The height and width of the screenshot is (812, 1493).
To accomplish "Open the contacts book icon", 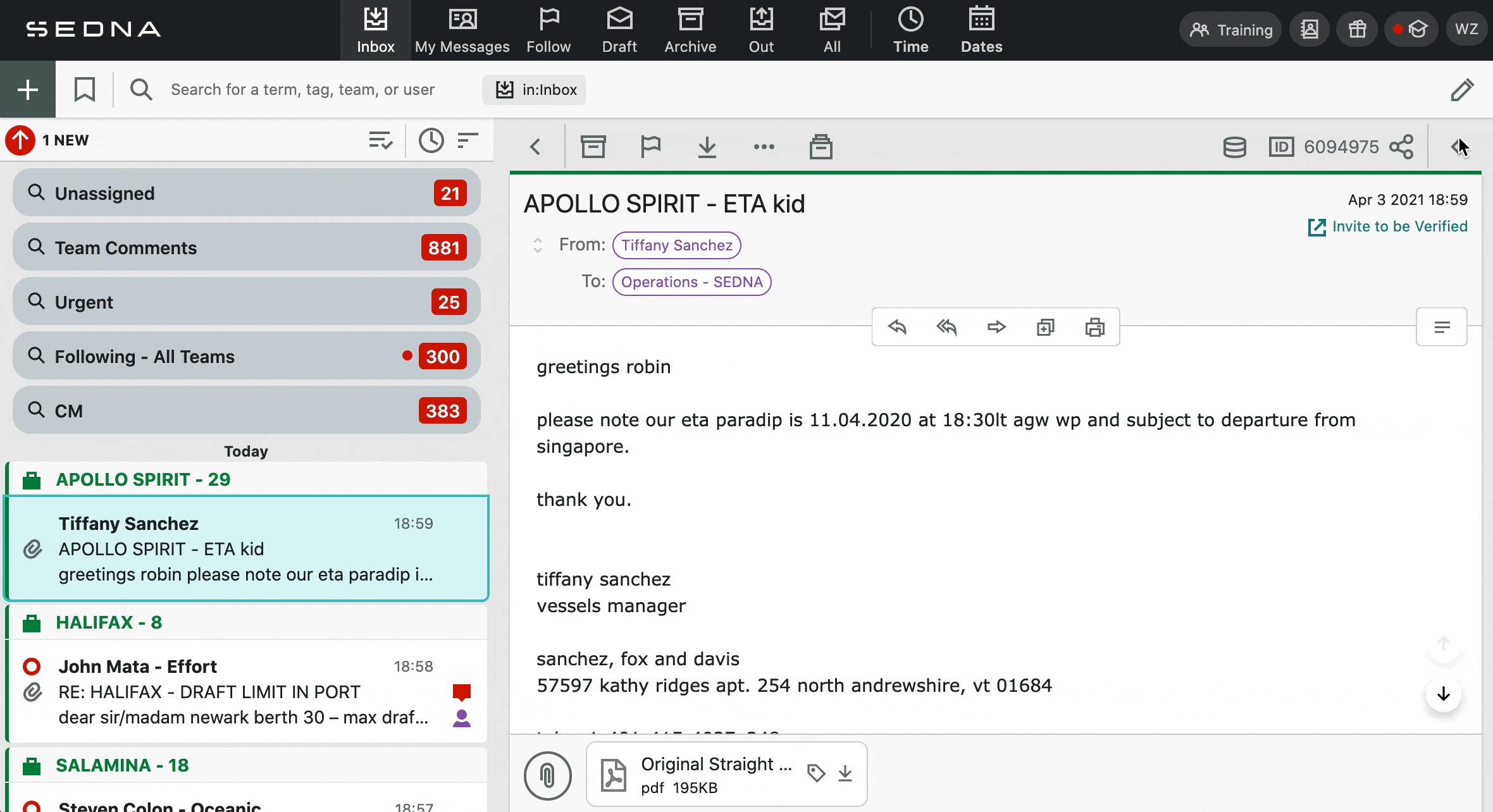I will pyautogui.click(x=1309, y=30).
